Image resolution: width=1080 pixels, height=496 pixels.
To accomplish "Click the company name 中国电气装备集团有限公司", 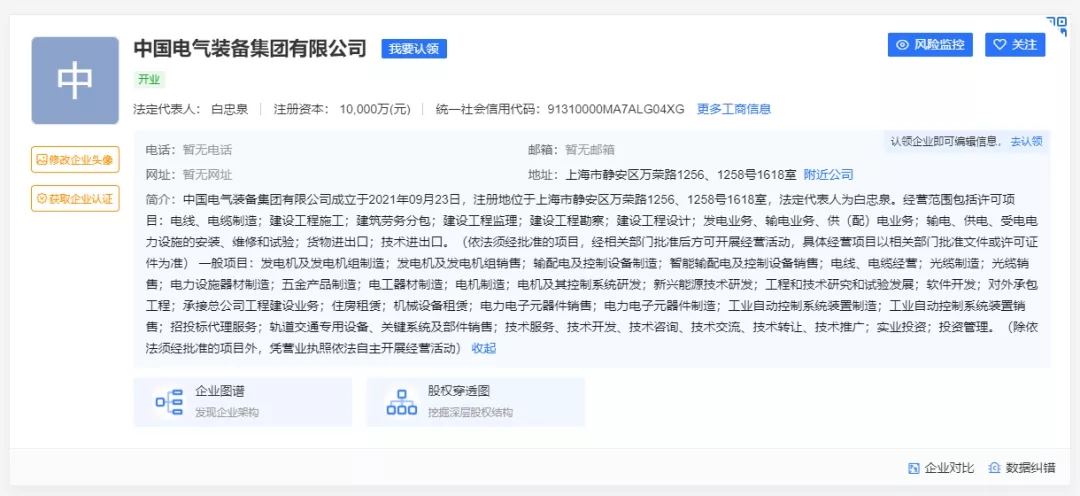I will coord(250,48).
